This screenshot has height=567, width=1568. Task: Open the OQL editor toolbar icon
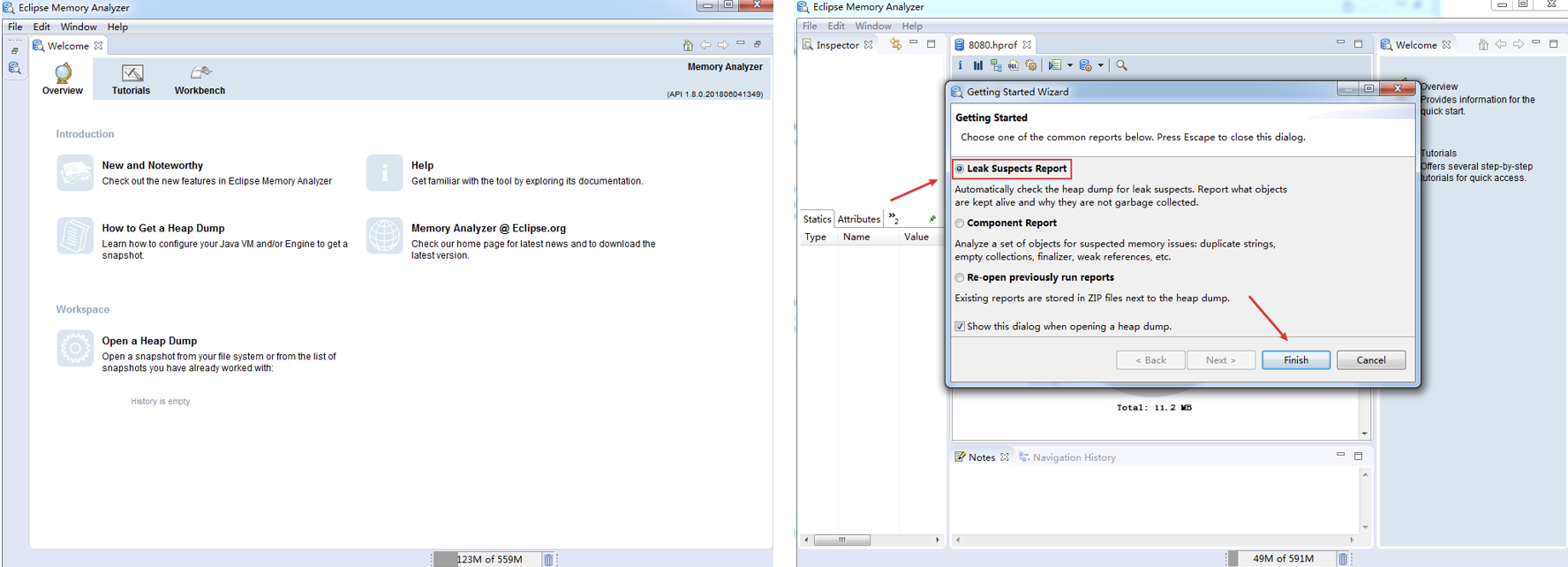pos(1014,65)
